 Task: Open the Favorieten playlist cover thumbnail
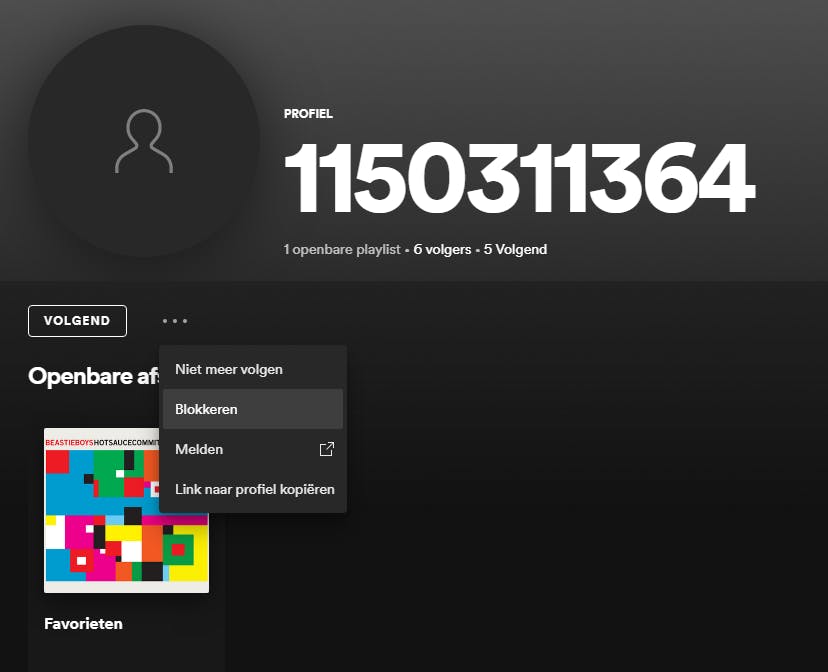(x=126, y=510)
